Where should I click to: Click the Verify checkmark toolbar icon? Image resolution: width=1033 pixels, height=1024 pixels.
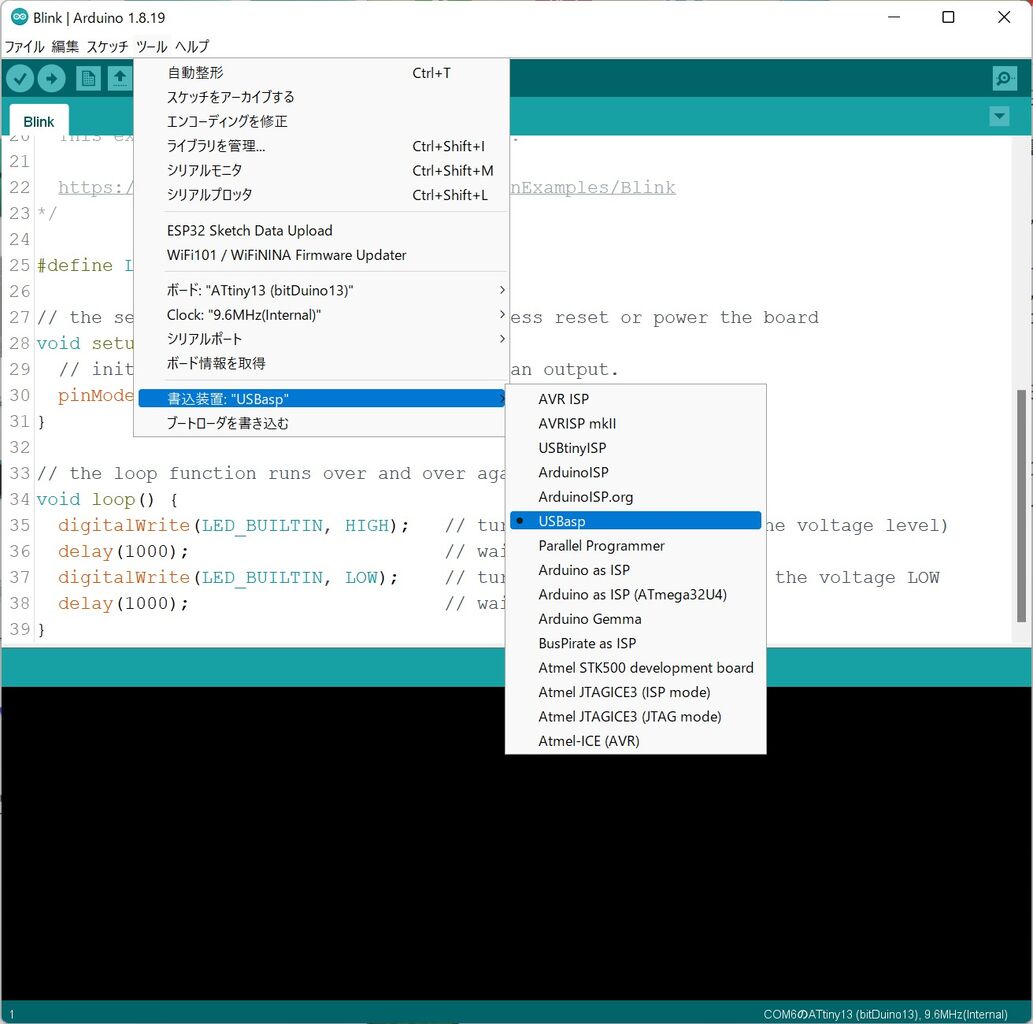[x=20, y=79]
